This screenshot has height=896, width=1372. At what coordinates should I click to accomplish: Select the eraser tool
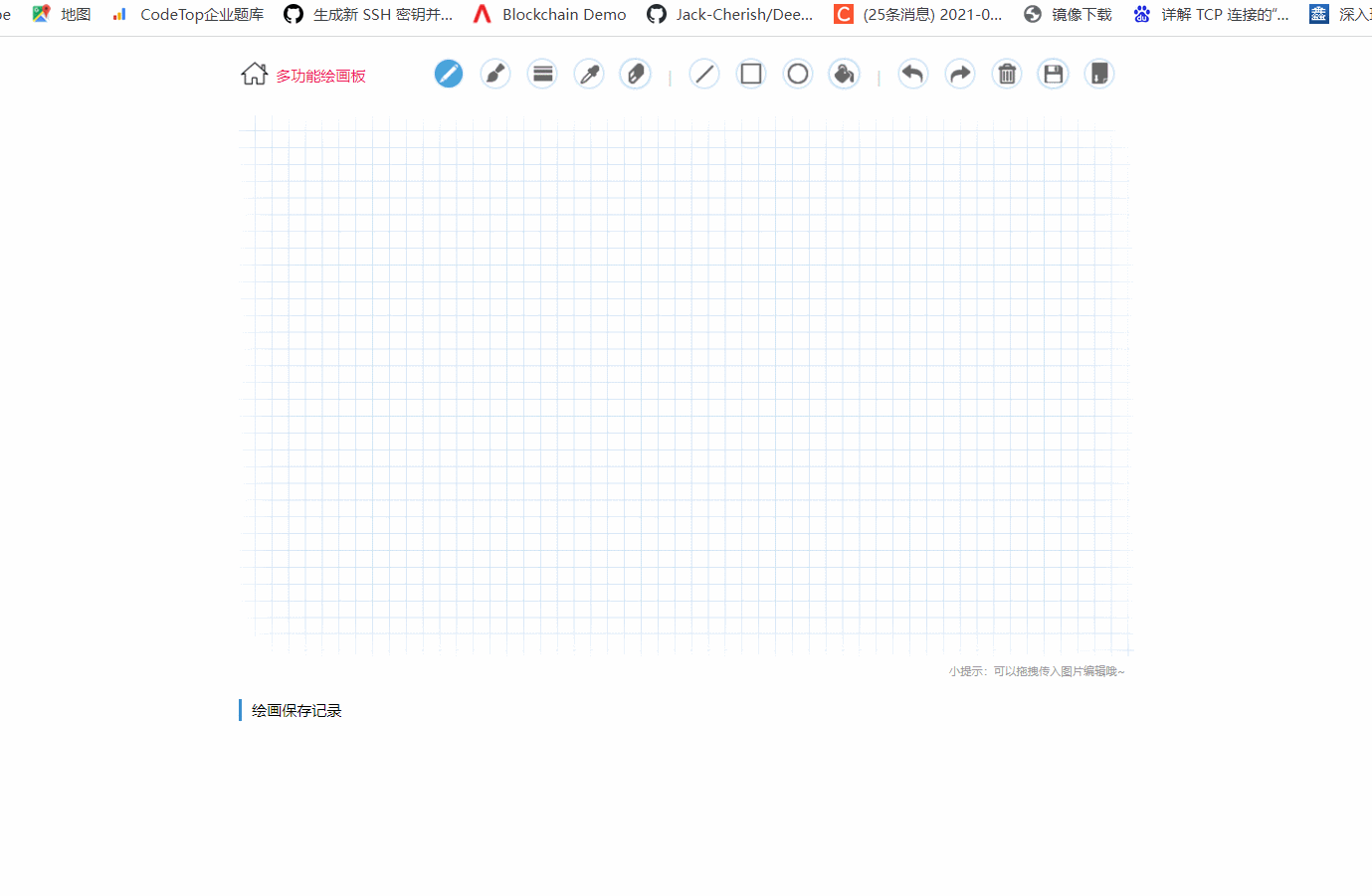(636, 74)
